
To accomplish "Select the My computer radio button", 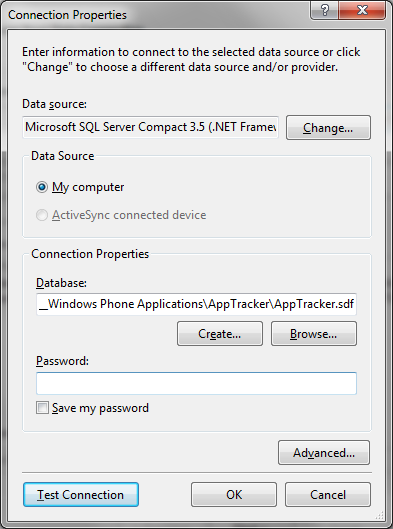I will (42, 187).
